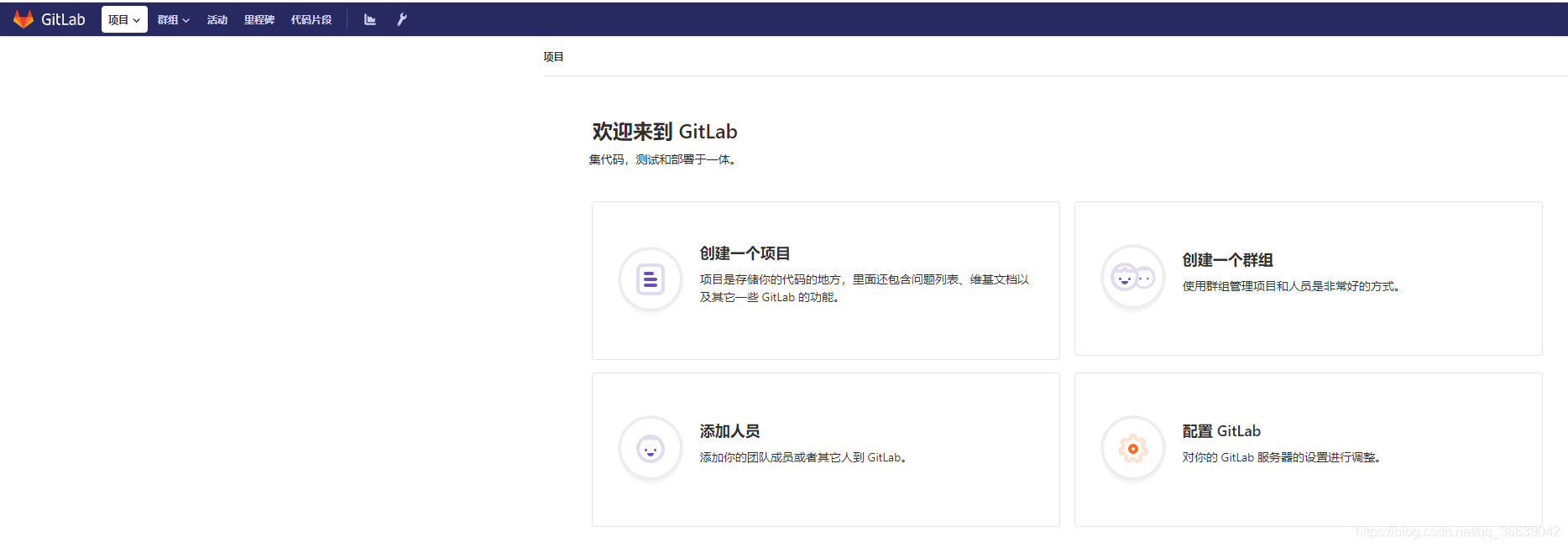
Task: Click the description starting 项目是存储你的代码的地方
Action: [x=865, y=288]
